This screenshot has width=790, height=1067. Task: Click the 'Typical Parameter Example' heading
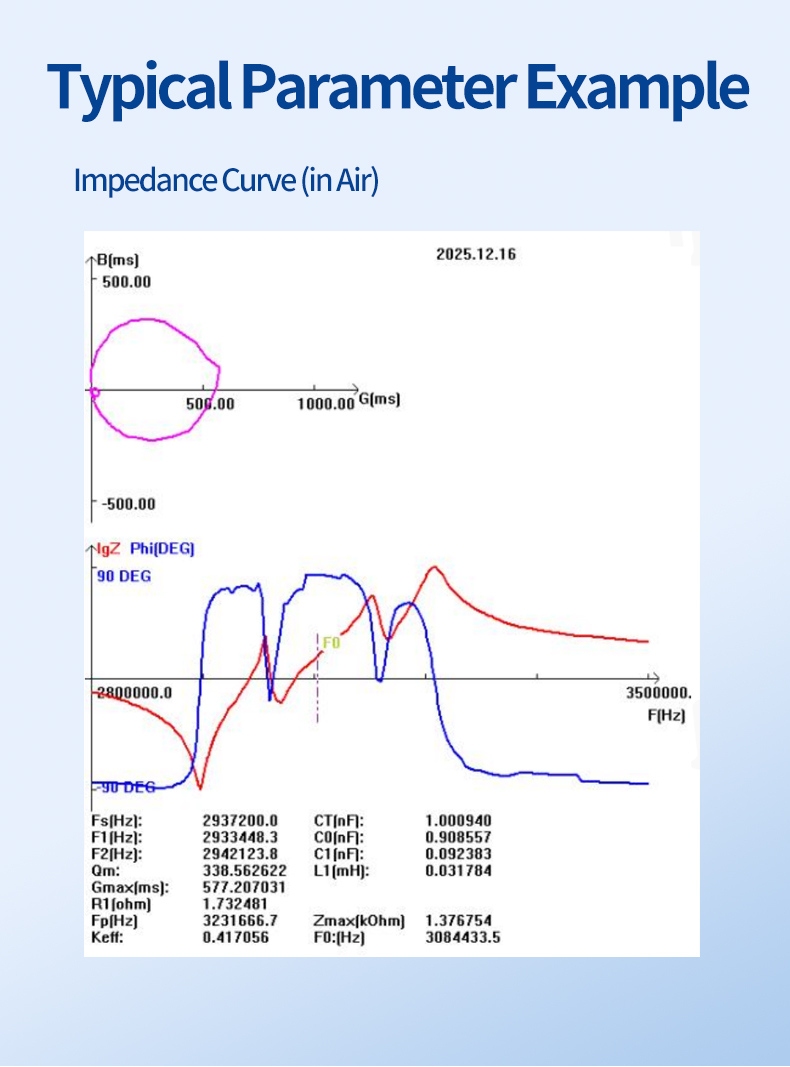(398, 88)
